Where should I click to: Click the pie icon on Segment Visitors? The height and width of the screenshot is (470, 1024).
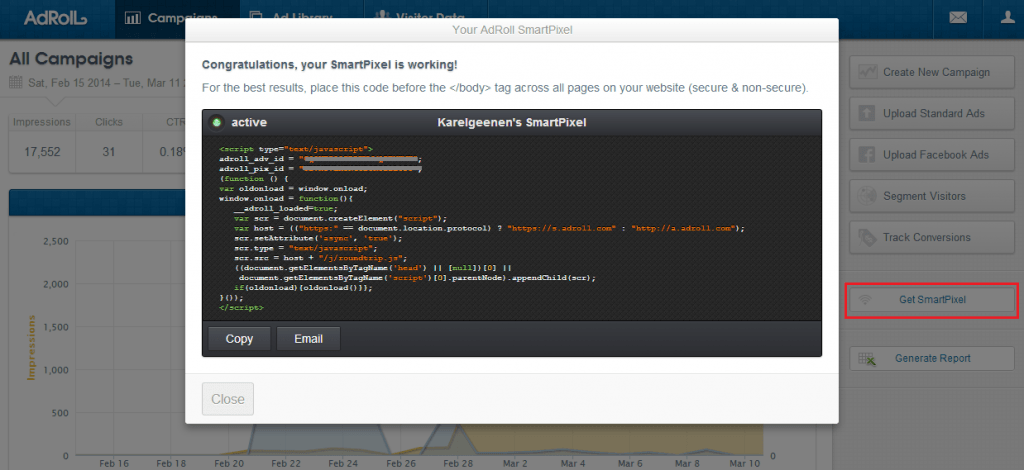pos(867,196)
